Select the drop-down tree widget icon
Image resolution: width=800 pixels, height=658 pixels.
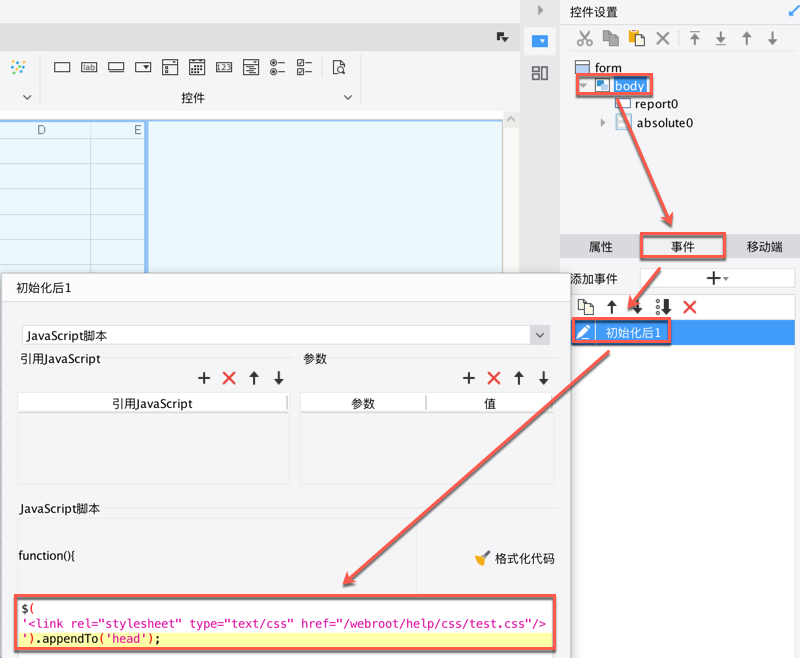pos(251,67)
